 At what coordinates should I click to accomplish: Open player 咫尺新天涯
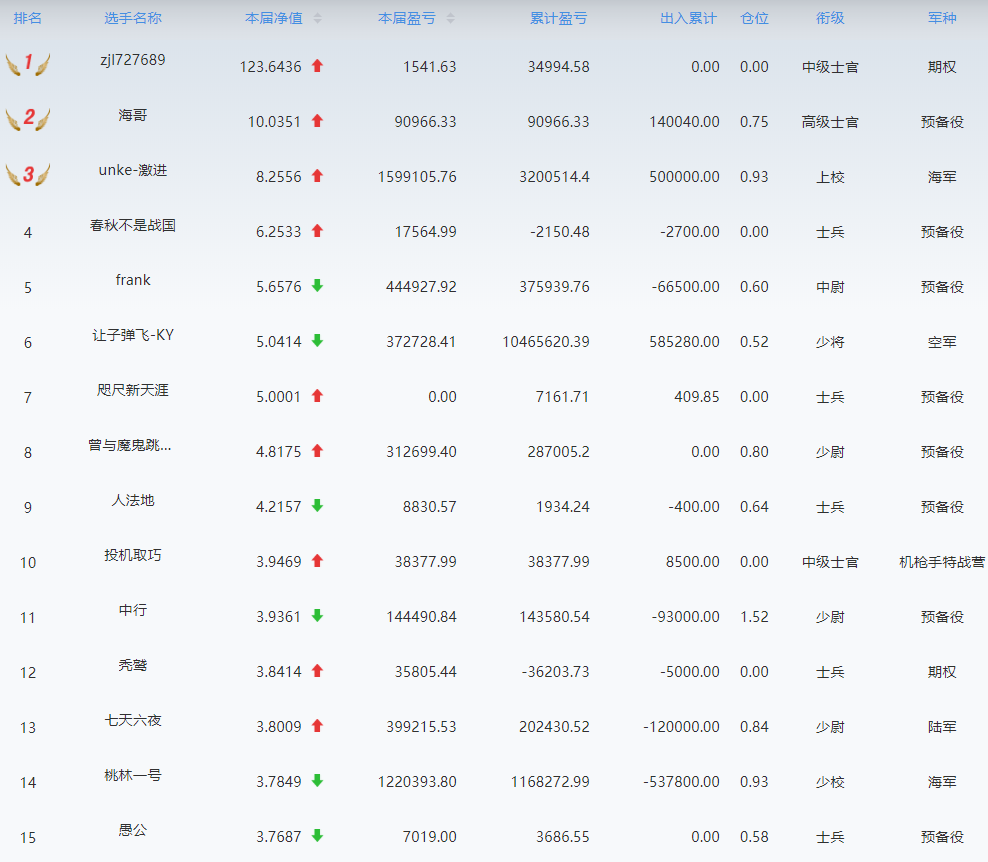(133, 390)
